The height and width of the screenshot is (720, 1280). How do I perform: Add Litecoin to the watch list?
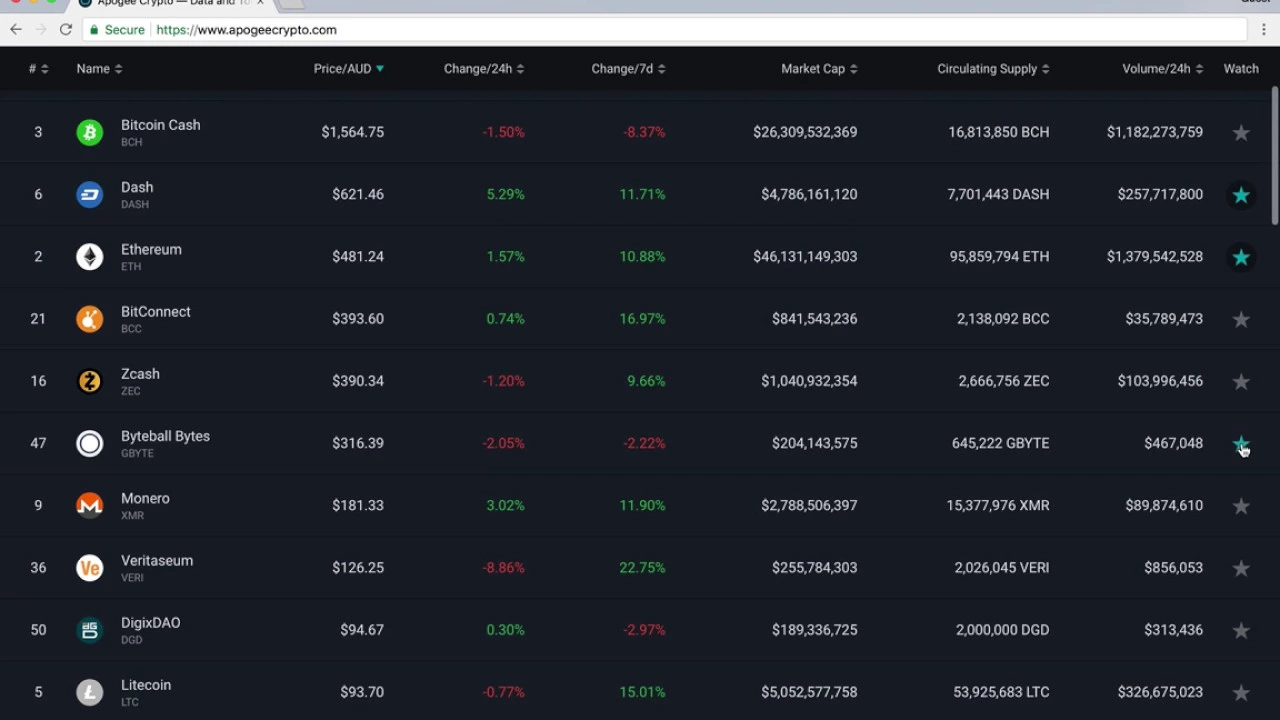[1241, 692]
